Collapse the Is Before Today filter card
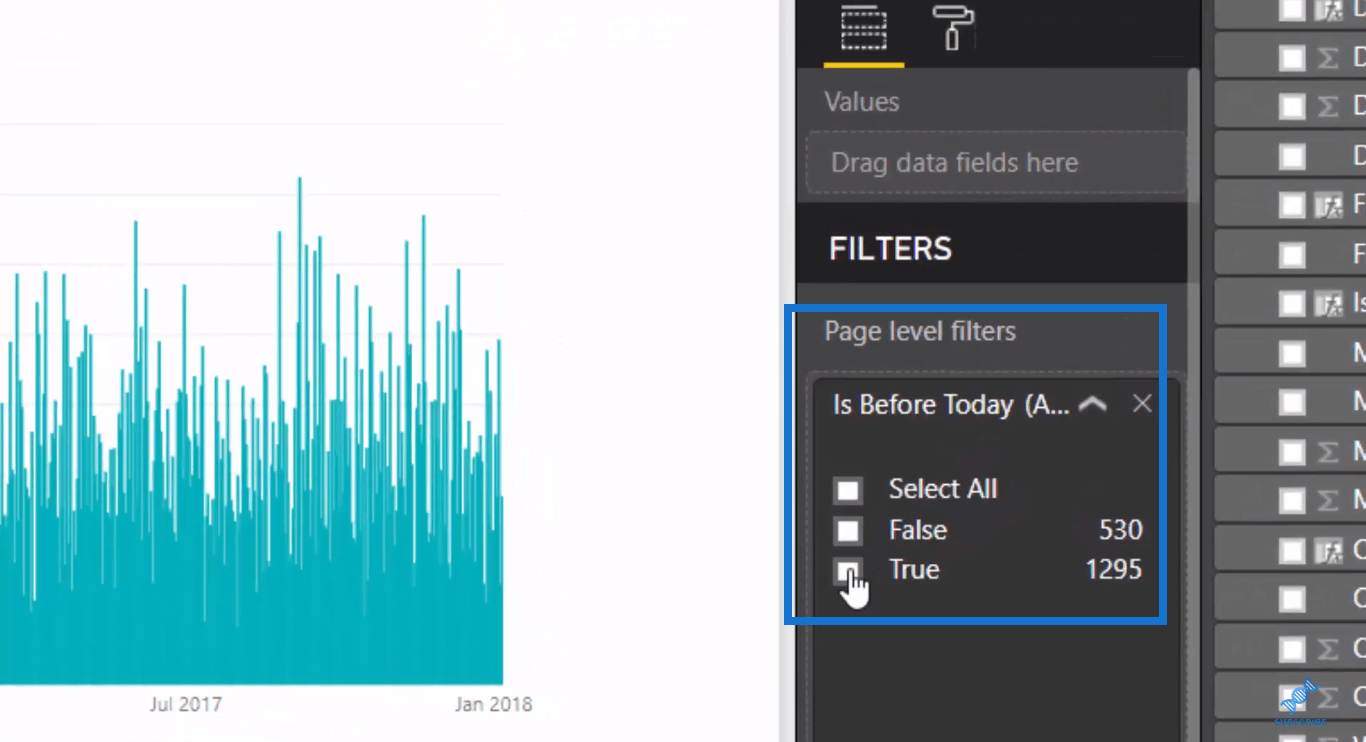This screenshot has height=742, width=1366. pyautogui.click(x=1093, y=404)
